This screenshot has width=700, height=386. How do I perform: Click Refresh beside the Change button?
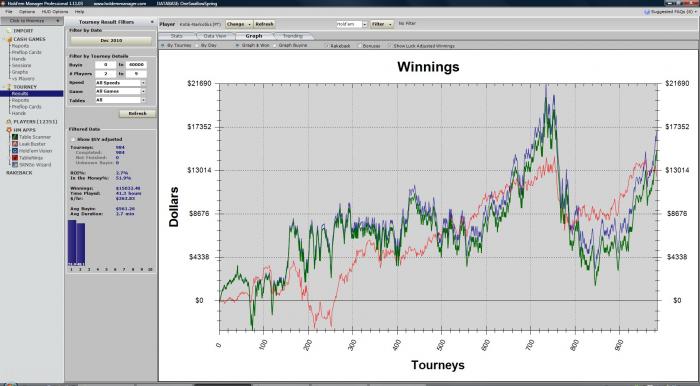point(264,24)
